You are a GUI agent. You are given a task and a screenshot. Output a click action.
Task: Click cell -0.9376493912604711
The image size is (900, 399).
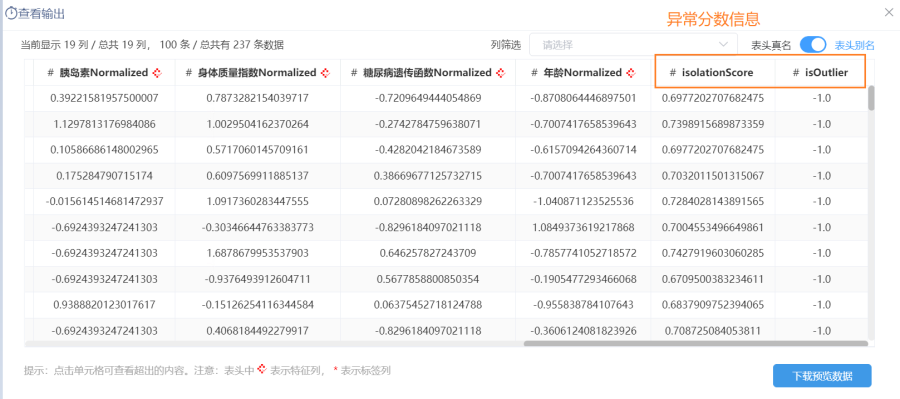click(x=258, y=279)
